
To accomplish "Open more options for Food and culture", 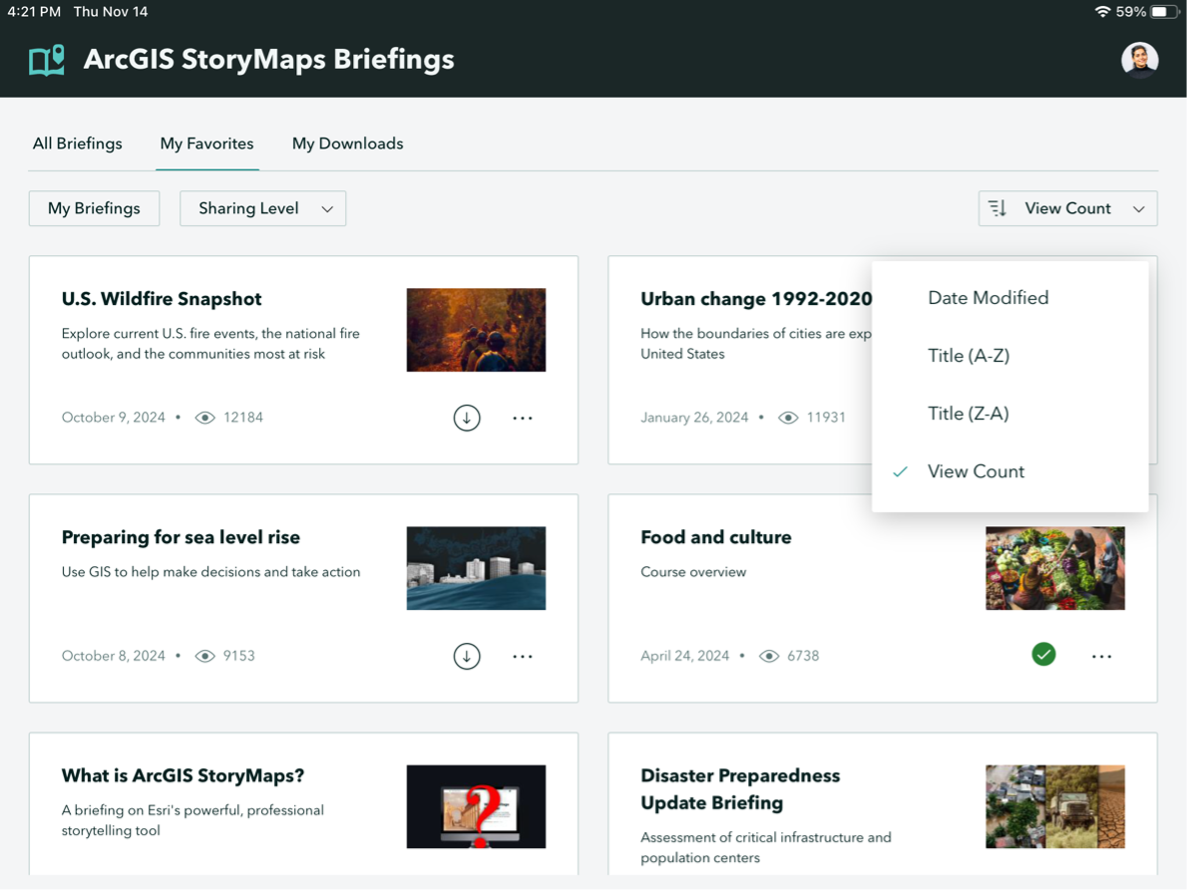I will (x=1101, y=656).
